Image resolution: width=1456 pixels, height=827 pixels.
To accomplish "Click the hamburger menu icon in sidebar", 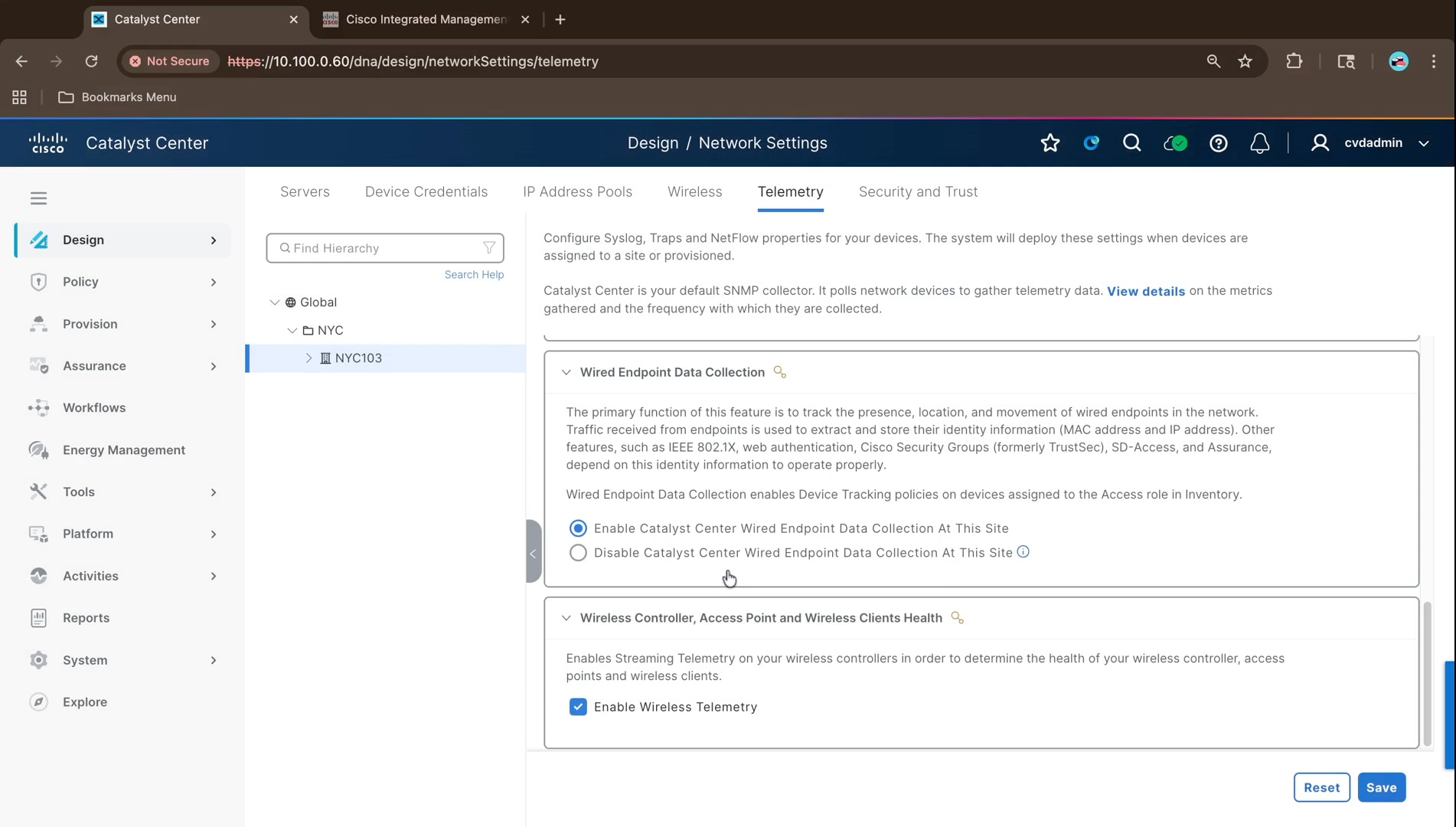I will coord(38,198).
